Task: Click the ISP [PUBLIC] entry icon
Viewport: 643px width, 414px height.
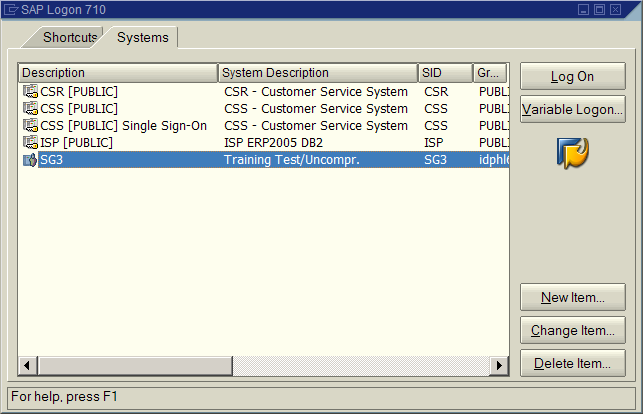Action: click(x=30, y=143)
